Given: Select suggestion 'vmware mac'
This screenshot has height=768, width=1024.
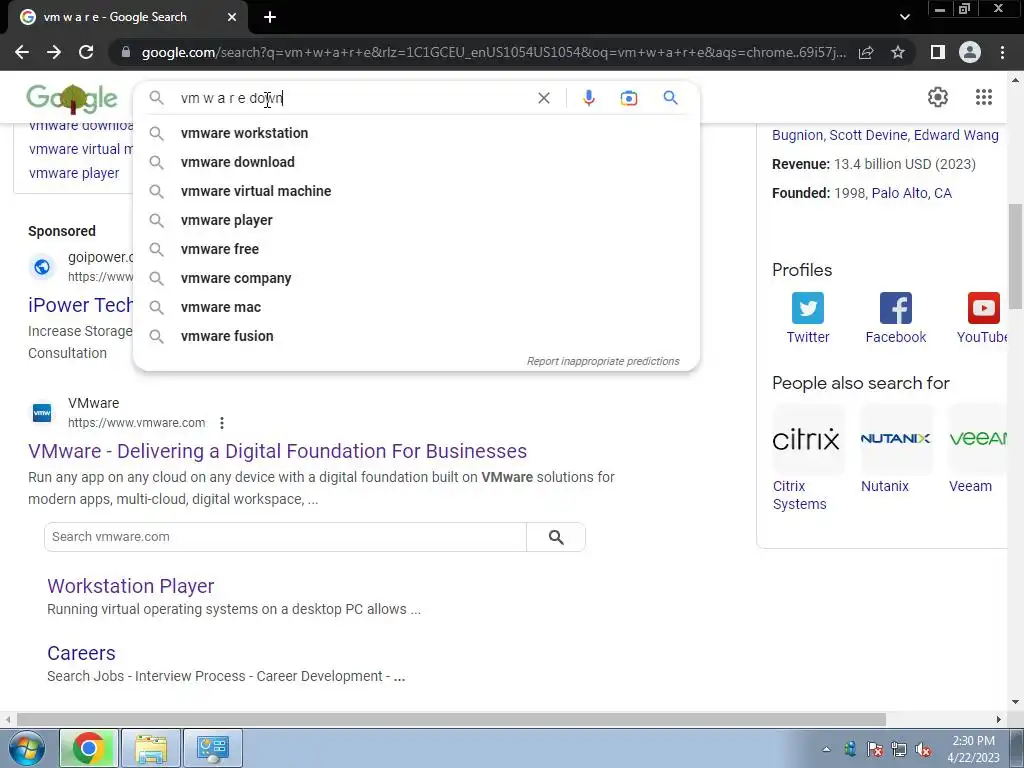Looking at the screenshot, I should click(416, 307).
